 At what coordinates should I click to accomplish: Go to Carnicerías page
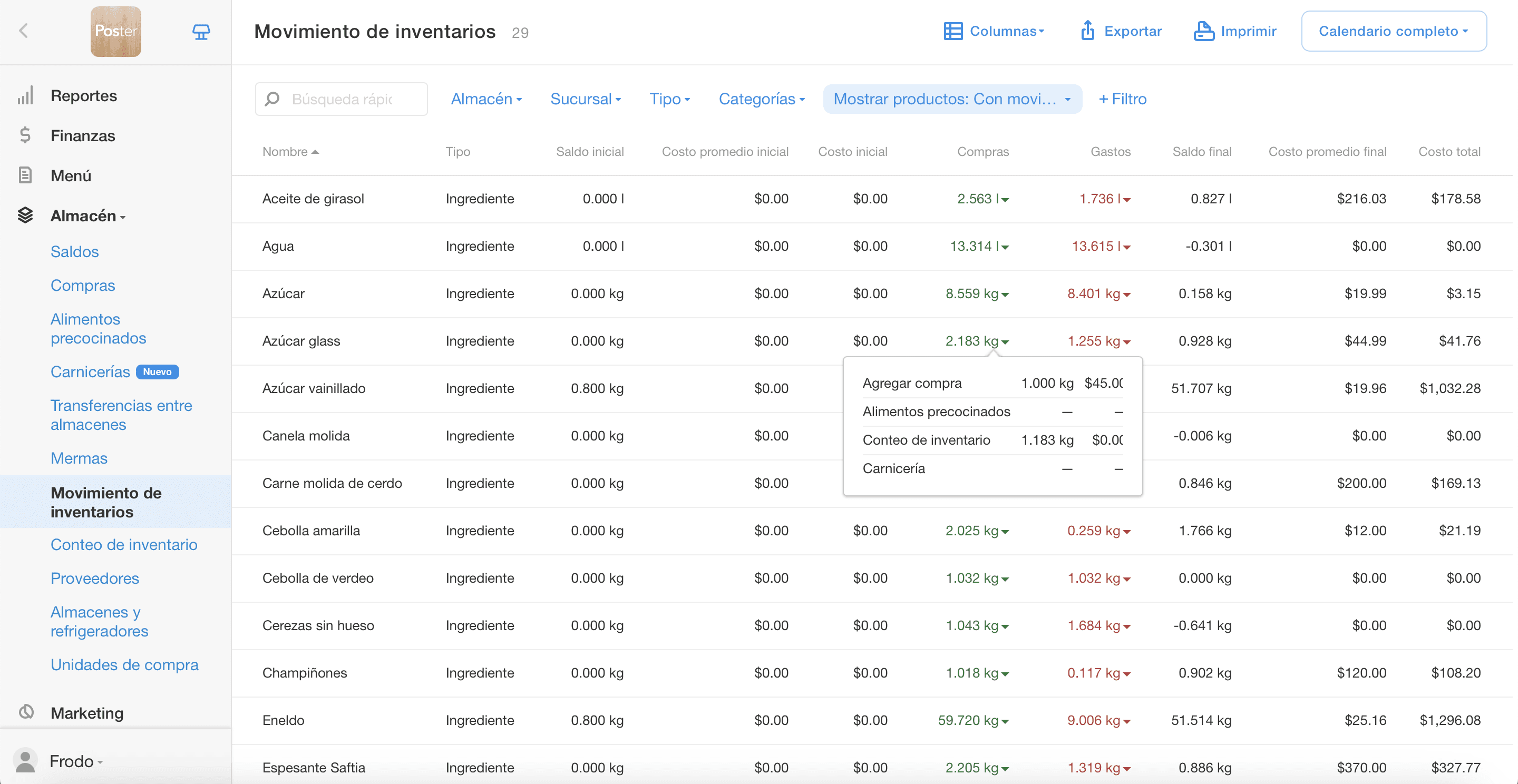click(x=90, y=371)
